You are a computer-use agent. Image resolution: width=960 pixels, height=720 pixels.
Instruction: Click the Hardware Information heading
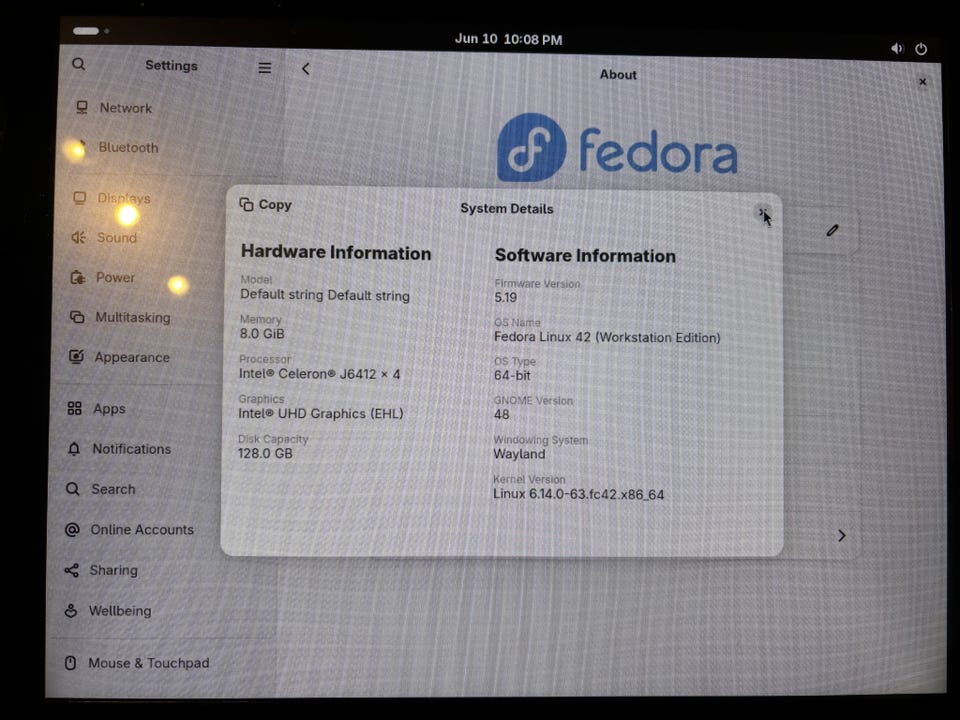pos(336,253)
